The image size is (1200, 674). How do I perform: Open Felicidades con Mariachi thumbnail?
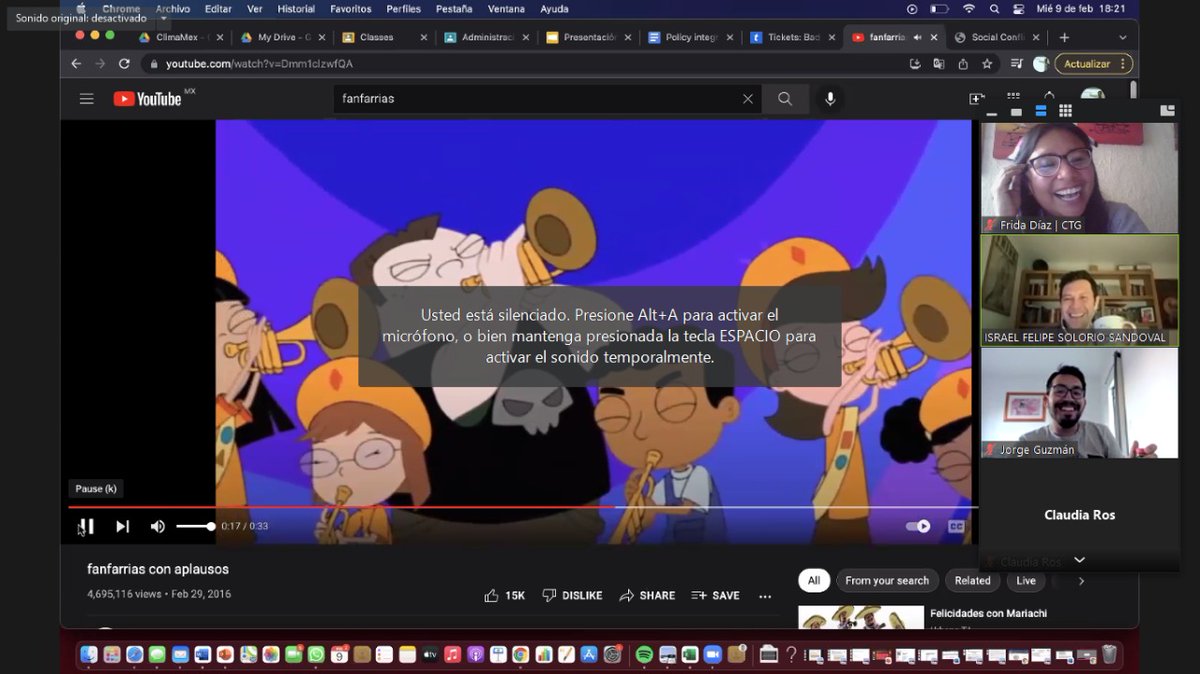pyautogui.click(x=860, y=617)
